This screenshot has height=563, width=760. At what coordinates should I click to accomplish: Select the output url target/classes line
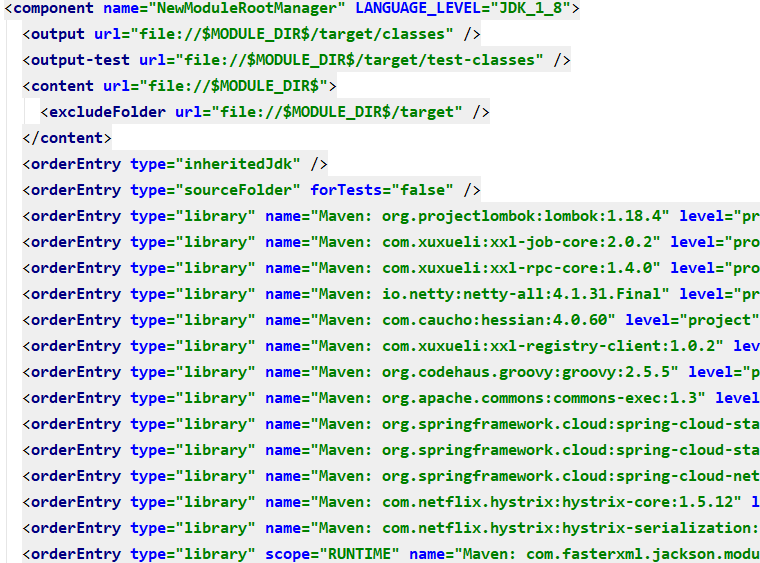(x=251, y=34)
